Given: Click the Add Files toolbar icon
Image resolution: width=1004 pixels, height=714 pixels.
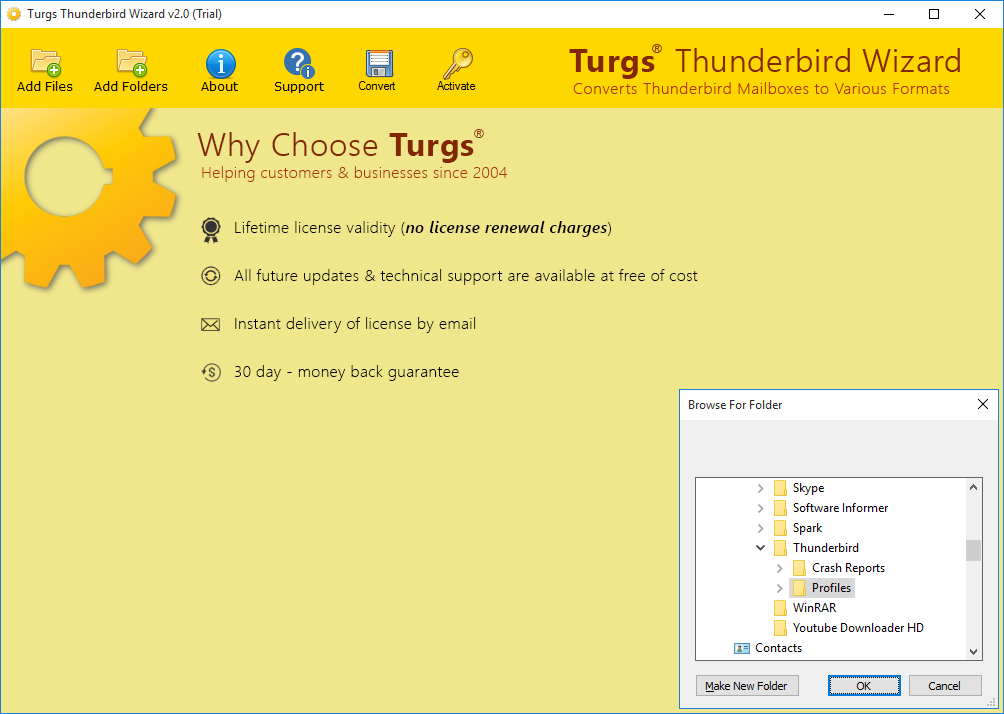Looking at the screenshot, I should [x=45, y=62].
